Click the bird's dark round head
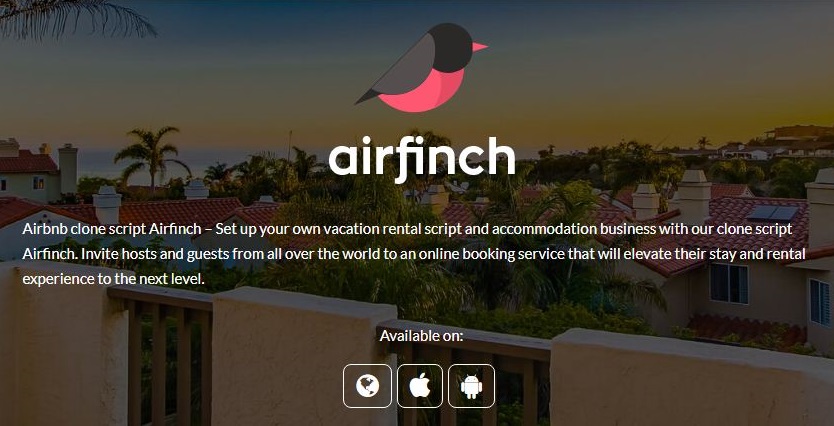The width and height of the screenshot is (834, 426). tap(450, 48)
